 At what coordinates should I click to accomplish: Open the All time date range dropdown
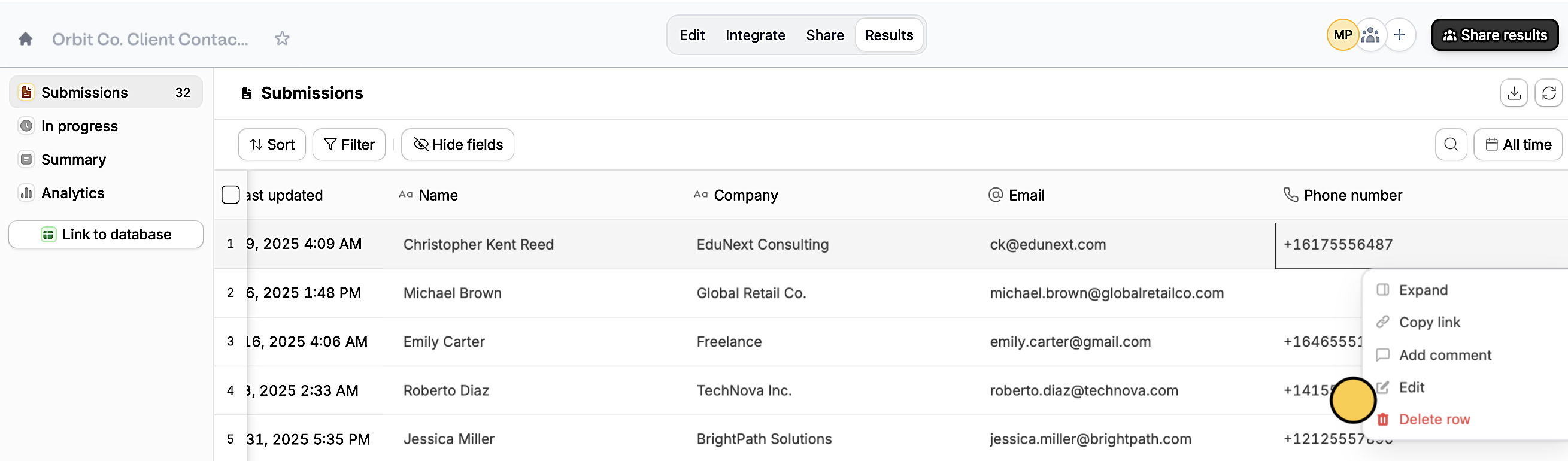coord(1518,144)
